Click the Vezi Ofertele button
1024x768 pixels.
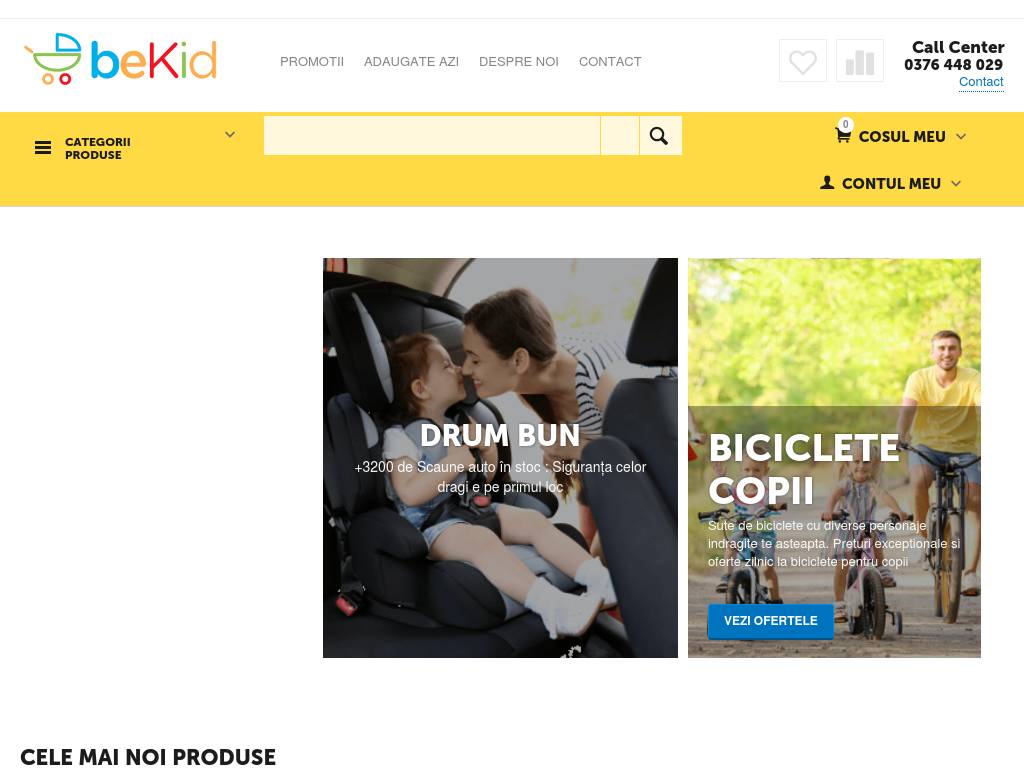pos(771,620)
